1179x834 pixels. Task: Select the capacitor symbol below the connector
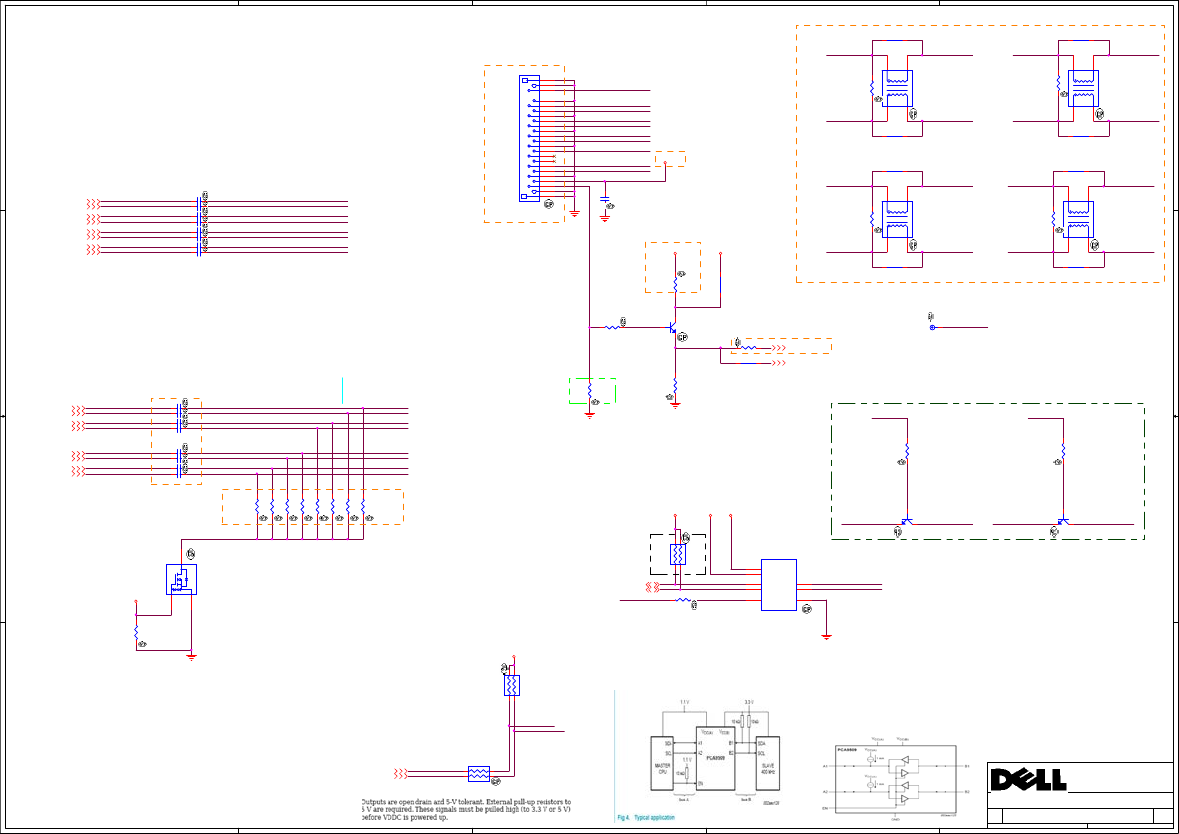[605, 200]
